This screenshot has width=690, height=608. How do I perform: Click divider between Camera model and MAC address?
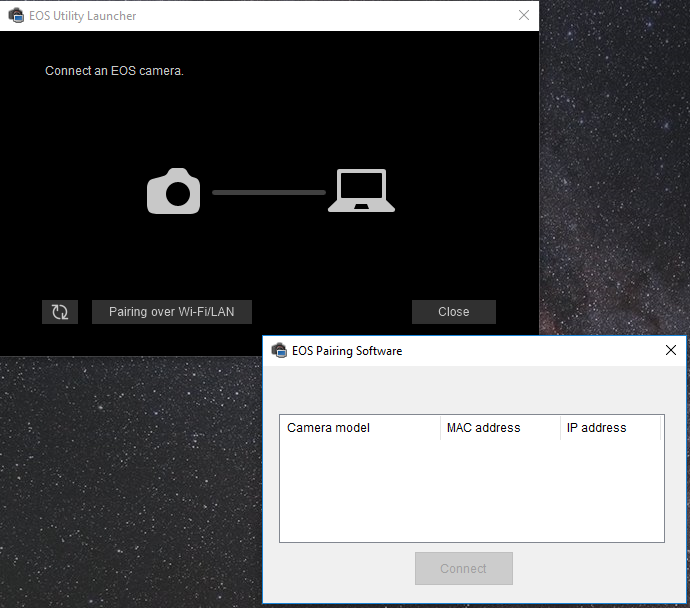pyautogui.click(x=440, y=428)
